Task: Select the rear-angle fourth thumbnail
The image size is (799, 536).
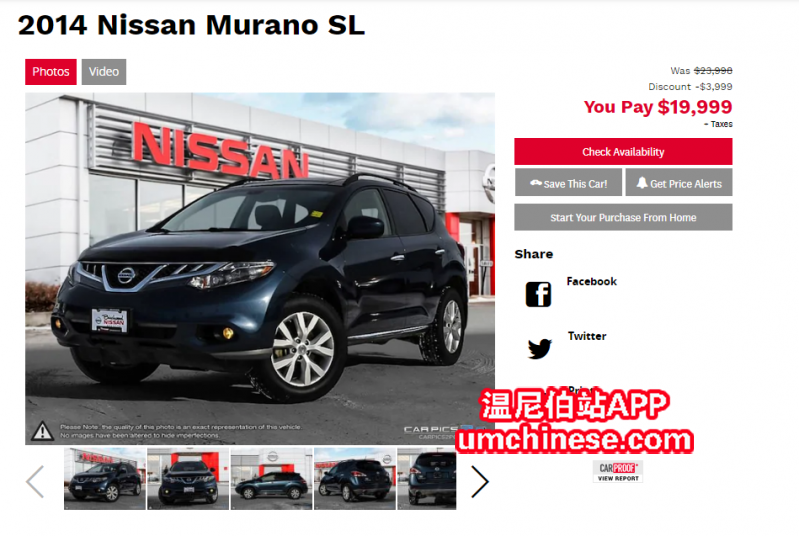Action: point(355,479)
